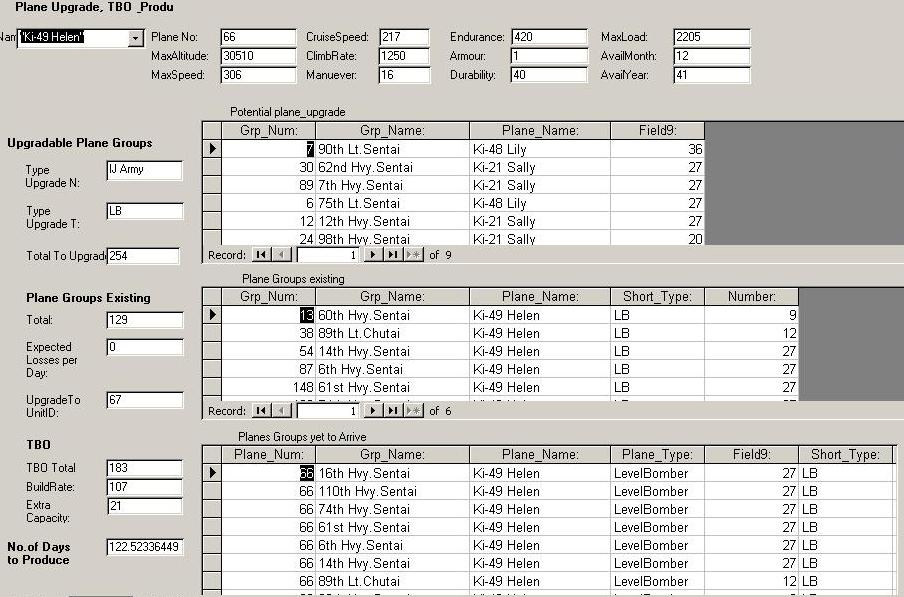Screen dimensions: 904x597
Task: Edit the Plane No field showing 66
Action: [x=258, y=37]
